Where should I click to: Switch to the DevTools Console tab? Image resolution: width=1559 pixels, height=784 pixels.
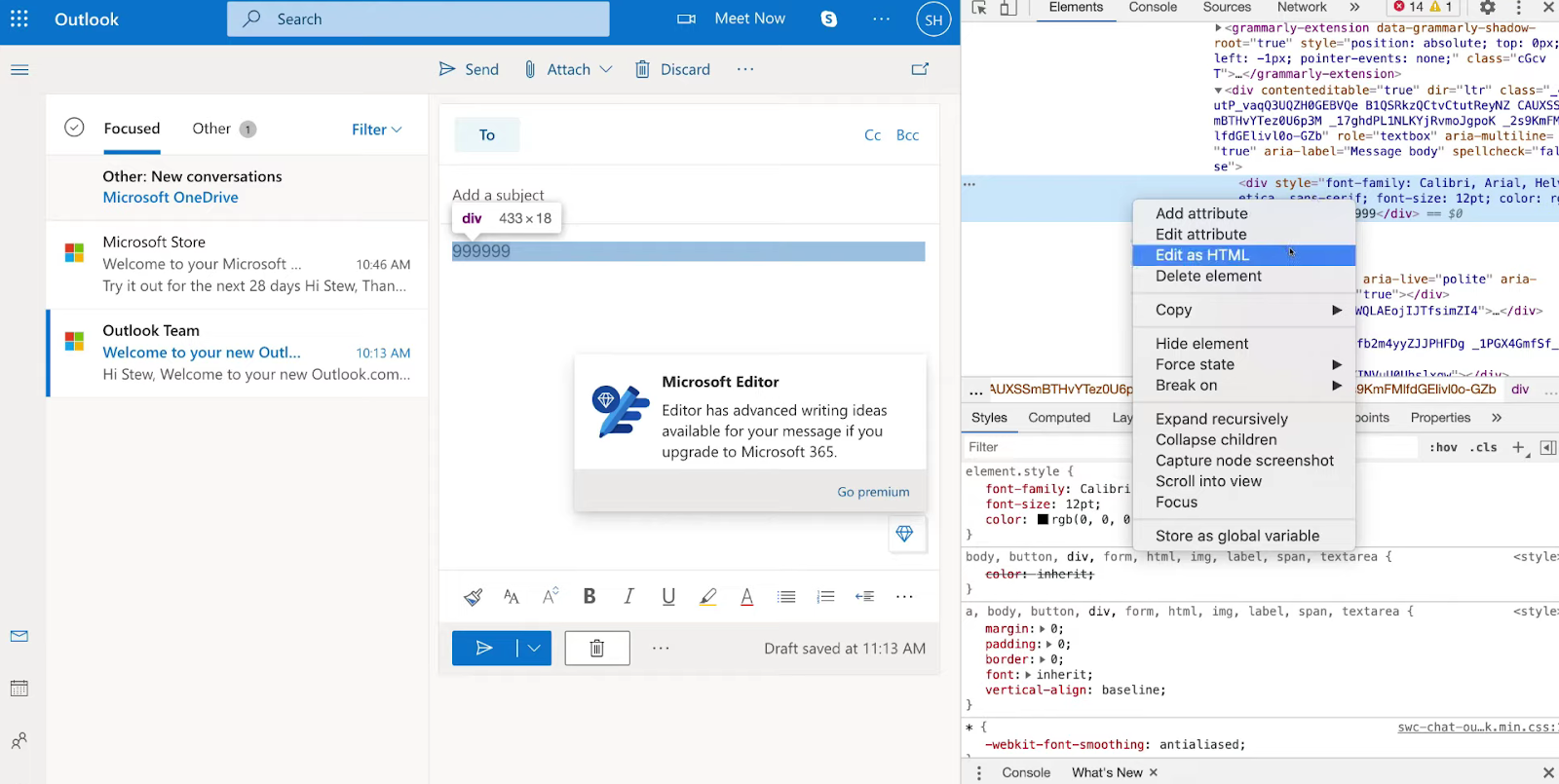click(x=1153, y=8)
